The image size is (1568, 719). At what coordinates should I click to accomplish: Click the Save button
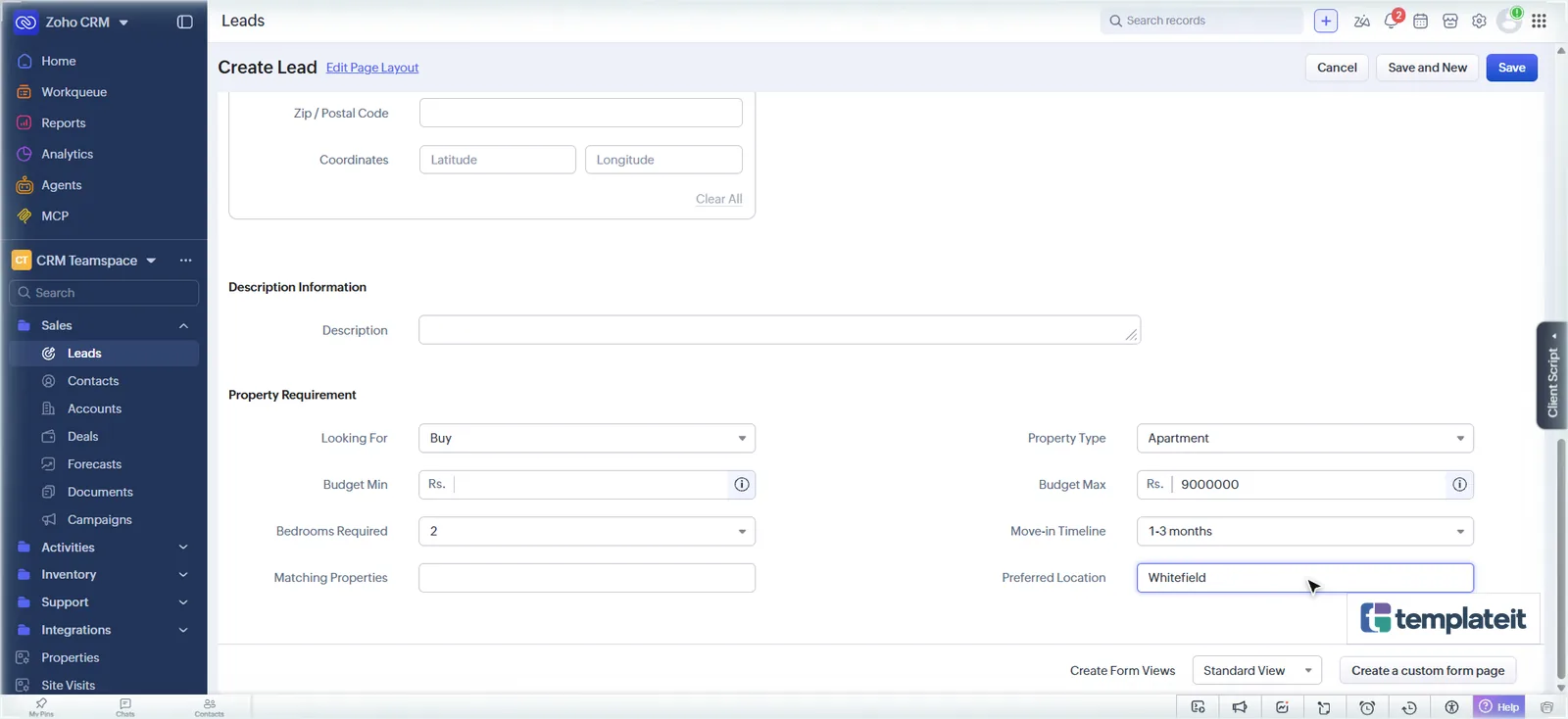[1511, 68]
